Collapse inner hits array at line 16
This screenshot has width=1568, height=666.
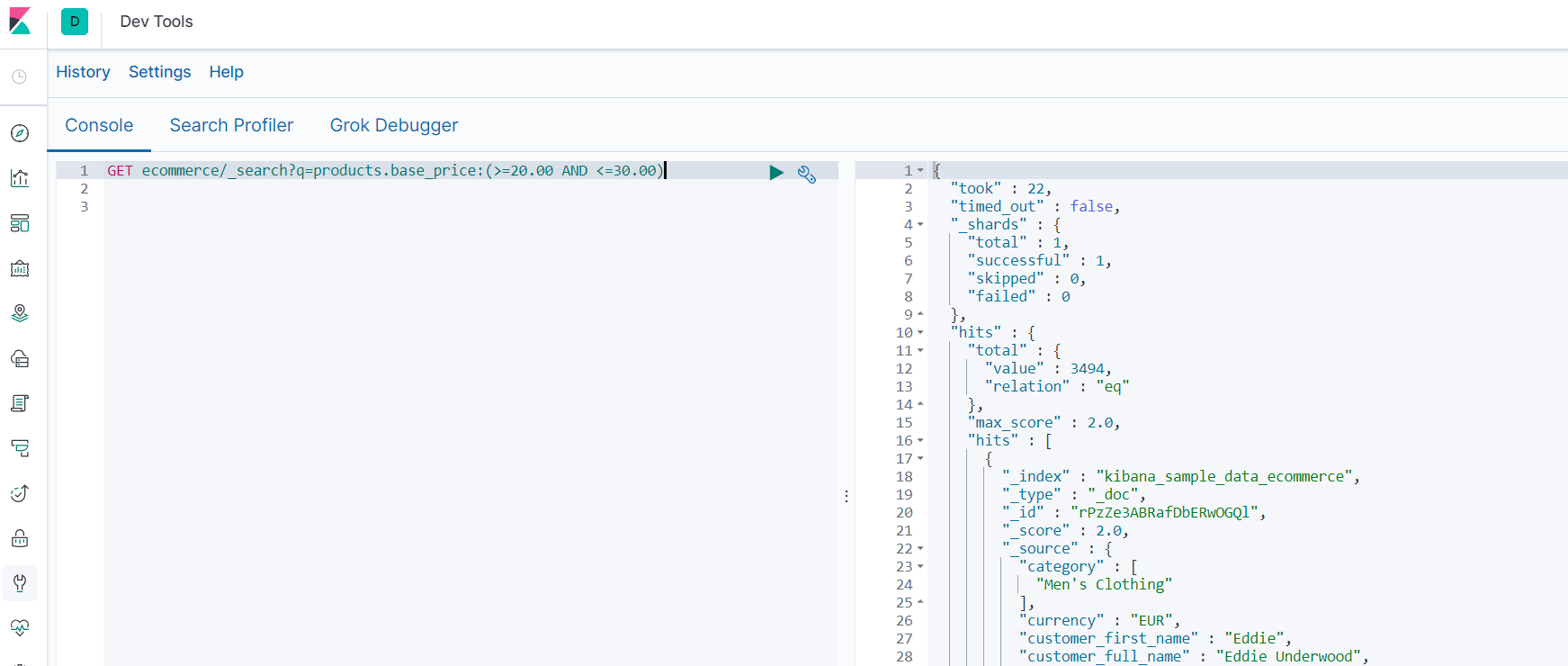click(920, 440)
